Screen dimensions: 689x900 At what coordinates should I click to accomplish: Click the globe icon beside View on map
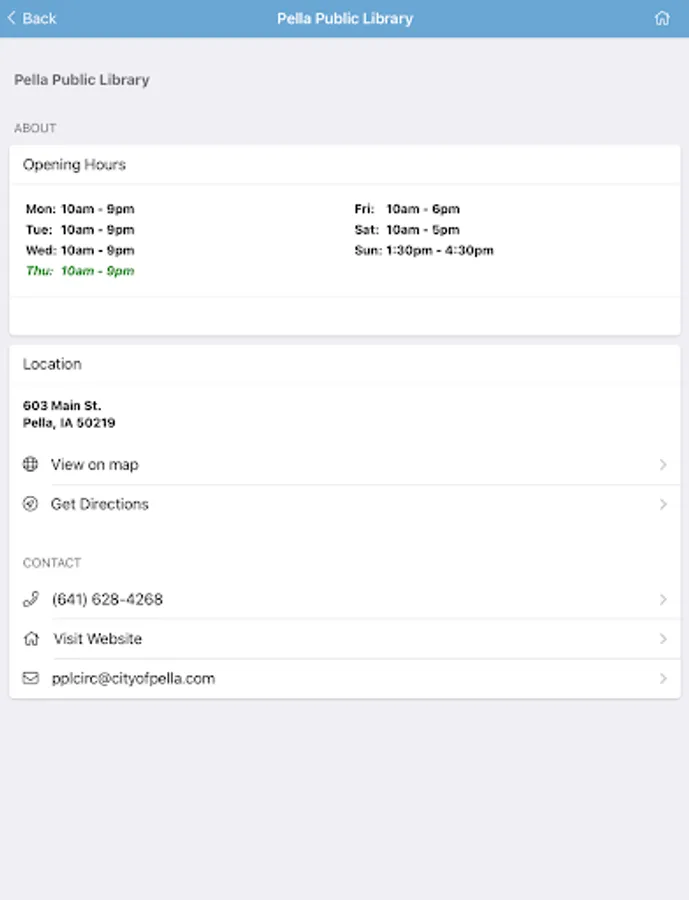pos(31,464)
